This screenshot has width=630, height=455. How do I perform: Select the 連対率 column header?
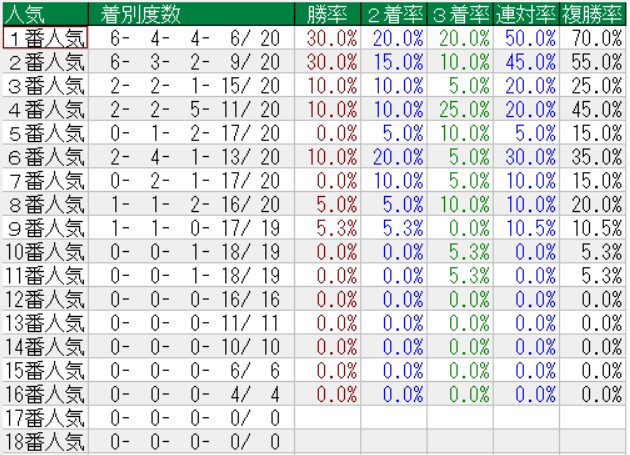526,14
